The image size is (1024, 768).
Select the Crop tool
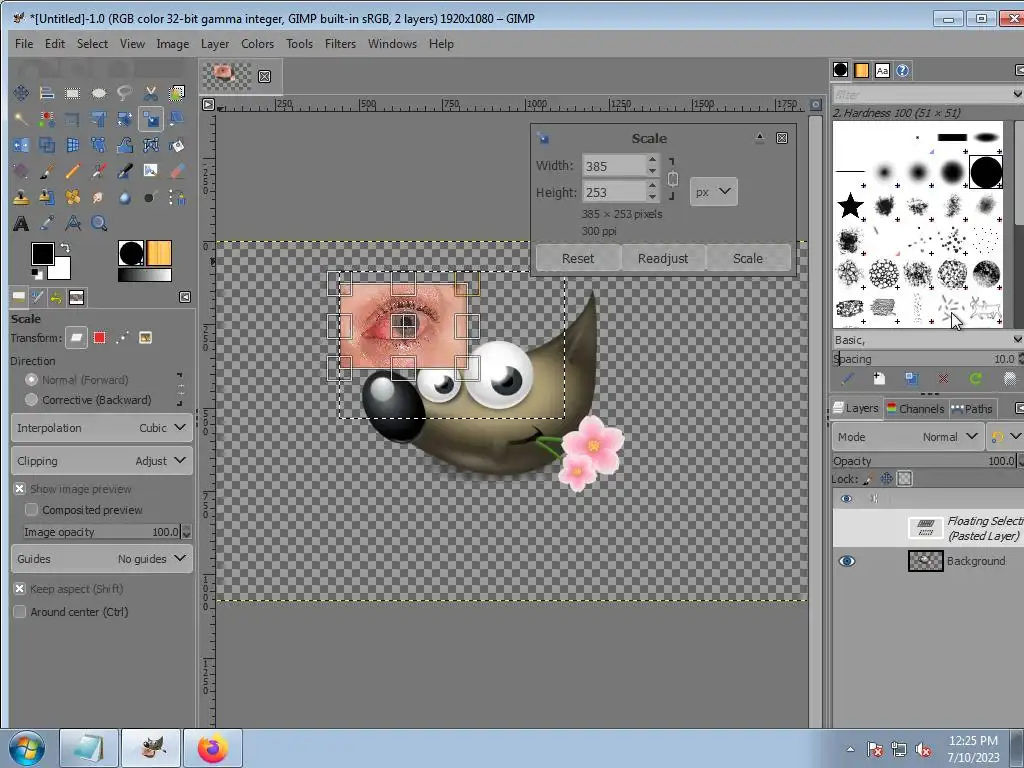pyautogui.click(x=72, y=119)
